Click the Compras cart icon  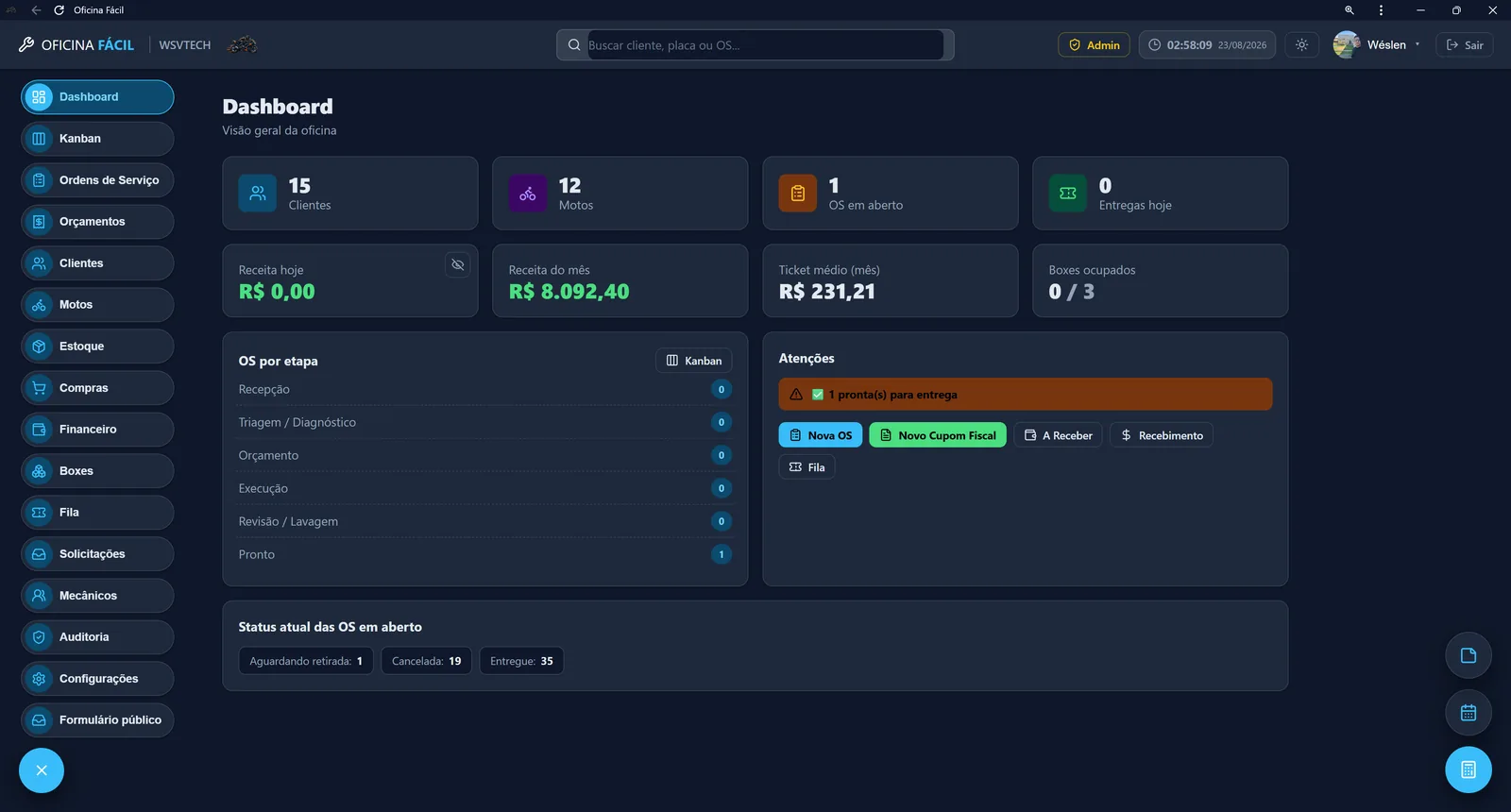click(39, 388)
